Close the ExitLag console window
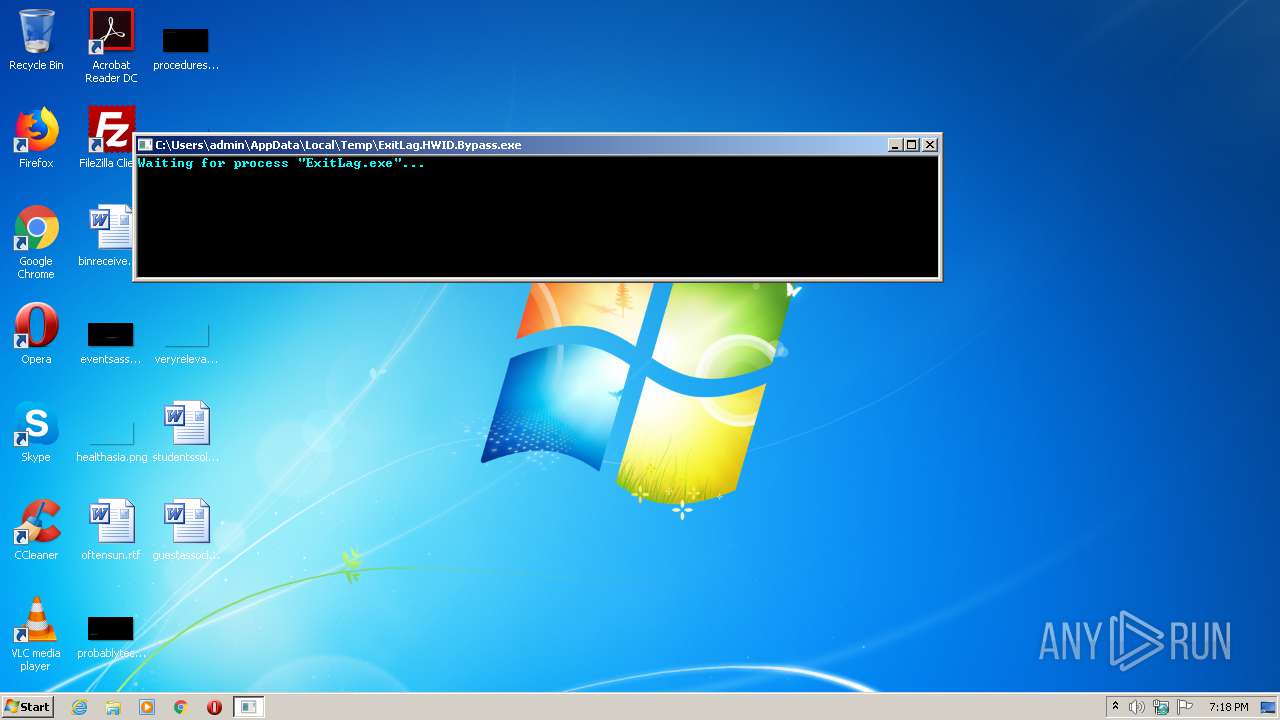This screenshot has height=720, width=1280. pos(929,145)
